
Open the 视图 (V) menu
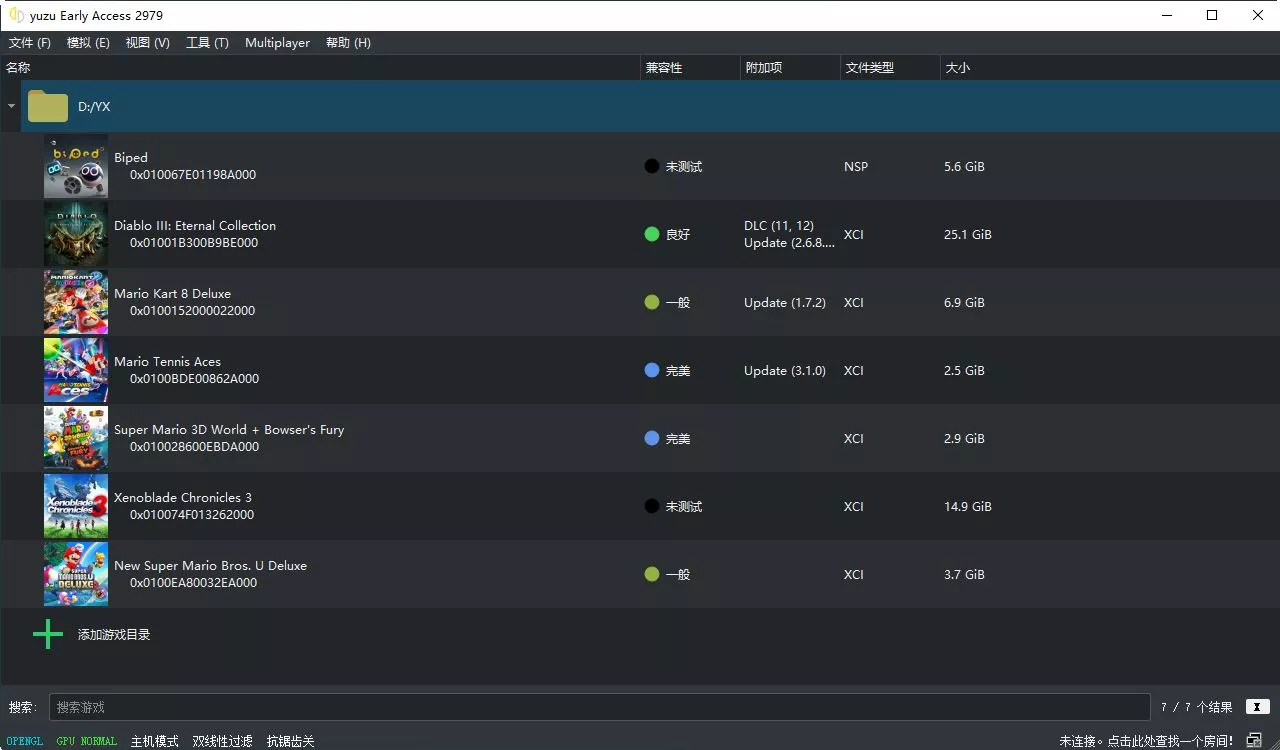click(148, 43)
